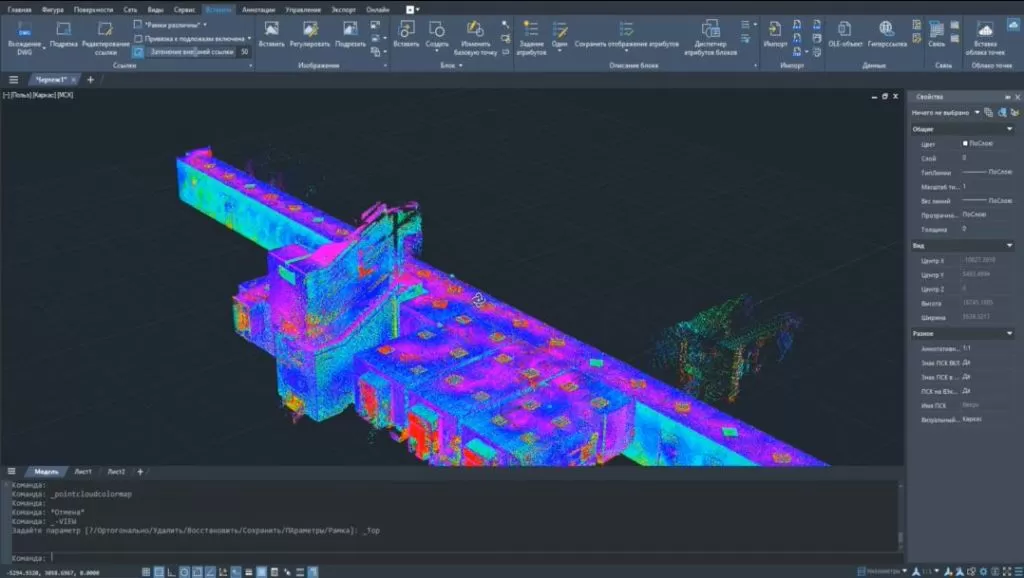Screen dimensions: 1024x578
Task: Click the Гиперссылка globe icon
Action: tap(886, 29)
